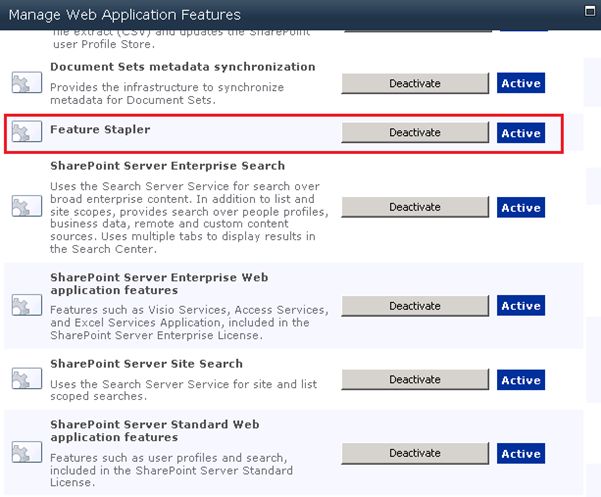Deactivate SharePoint Server Site Search
This screenshot has height=497, width=601.
(x=415, y=380)
